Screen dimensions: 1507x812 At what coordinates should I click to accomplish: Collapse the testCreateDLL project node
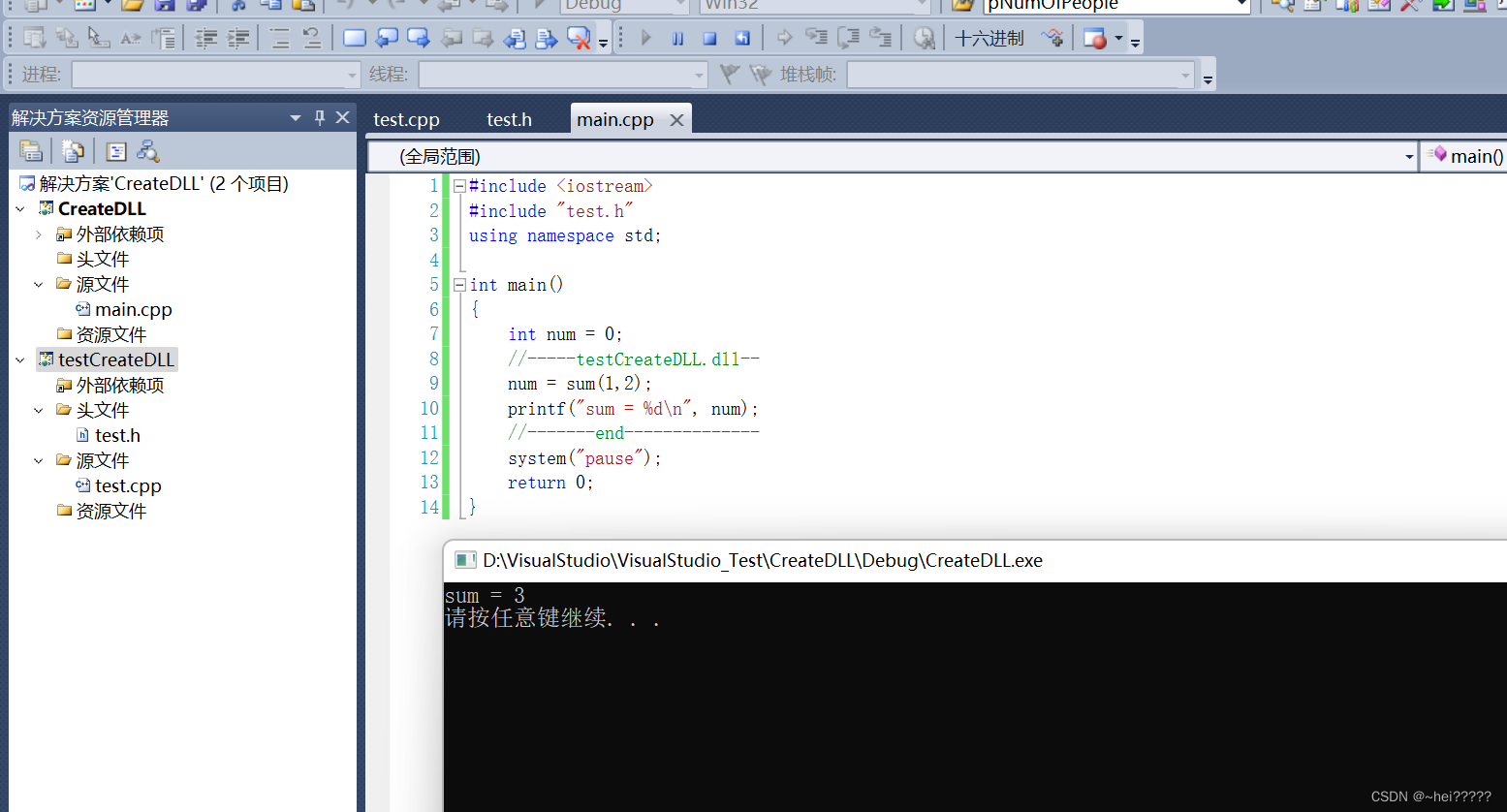point(19,359)
